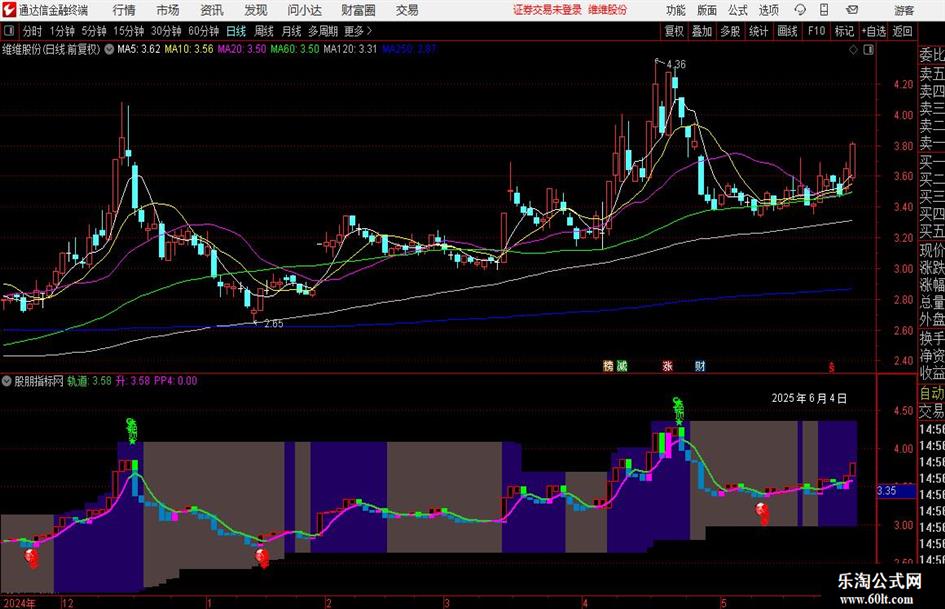Image resolution: width=945 pixels, height=609 pixels.
Task: Click the red 维维股份 stock name link
Action: point(608,10)
